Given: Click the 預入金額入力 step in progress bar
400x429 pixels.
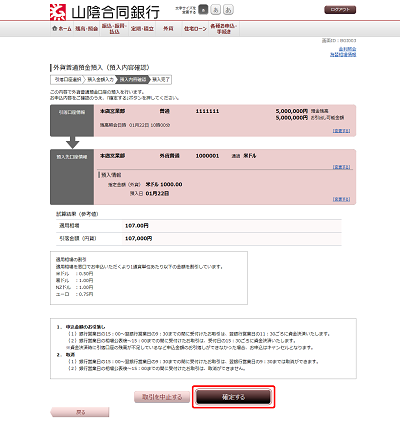Looking at the screenshot, I should click(x=100, y=80).
